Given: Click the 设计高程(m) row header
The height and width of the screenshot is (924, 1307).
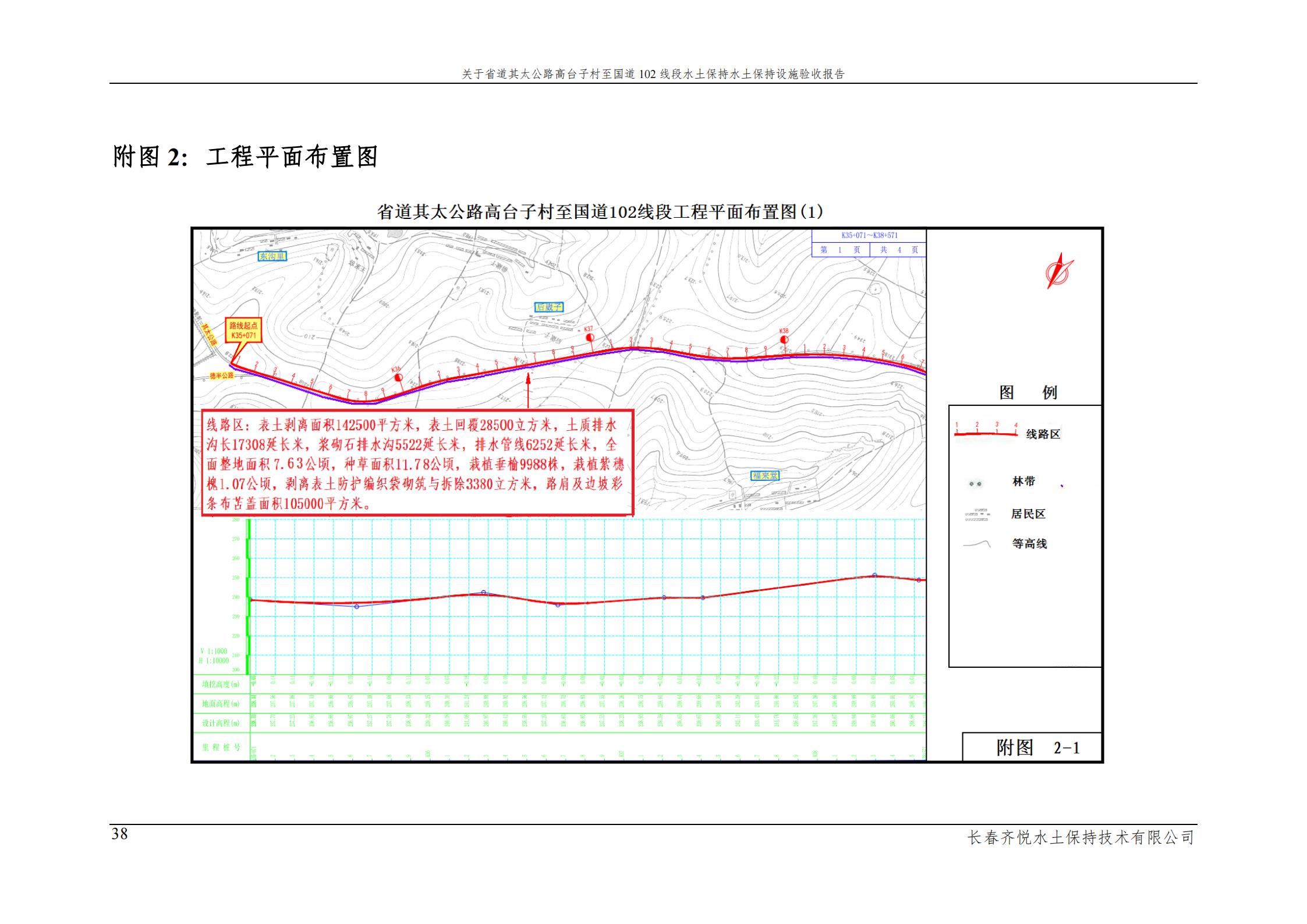Looking at the screenshot, I should [221, 723].
